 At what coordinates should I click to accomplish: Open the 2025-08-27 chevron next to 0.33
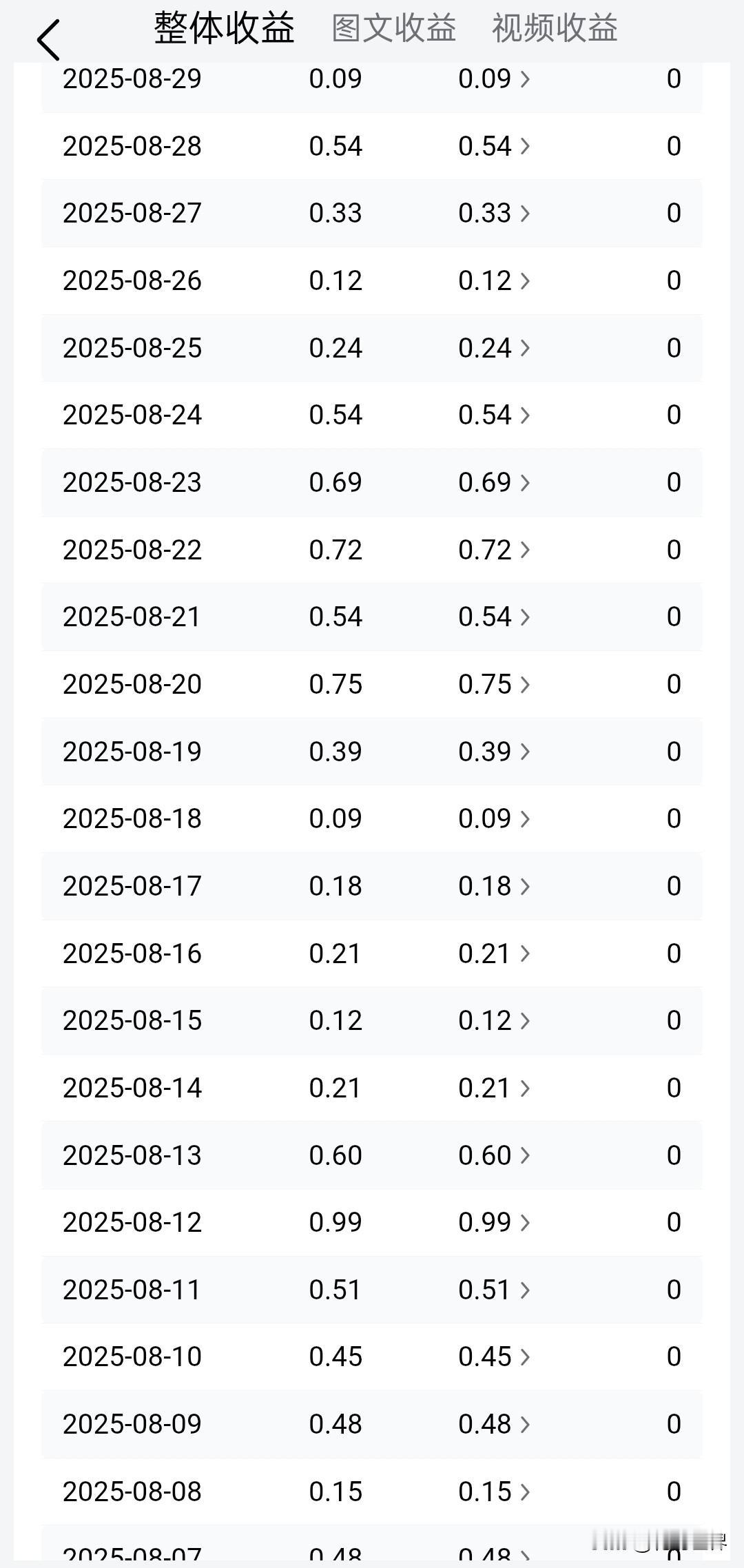click(x=525, y=214)
